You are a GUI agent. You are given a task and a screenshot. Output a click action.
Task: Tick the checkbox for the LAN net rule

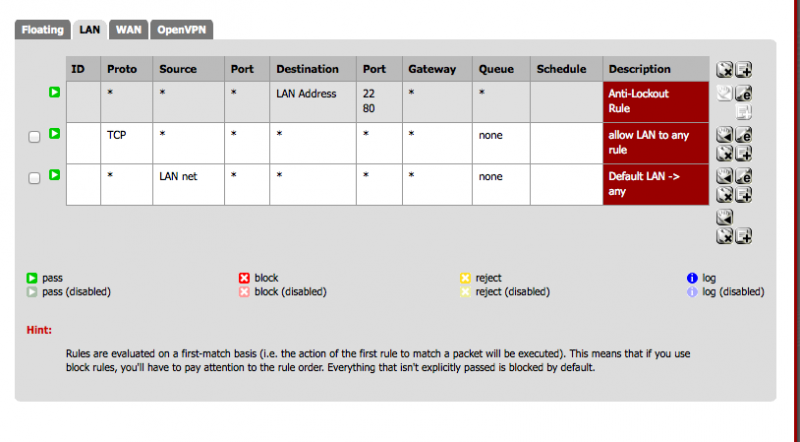34,177
